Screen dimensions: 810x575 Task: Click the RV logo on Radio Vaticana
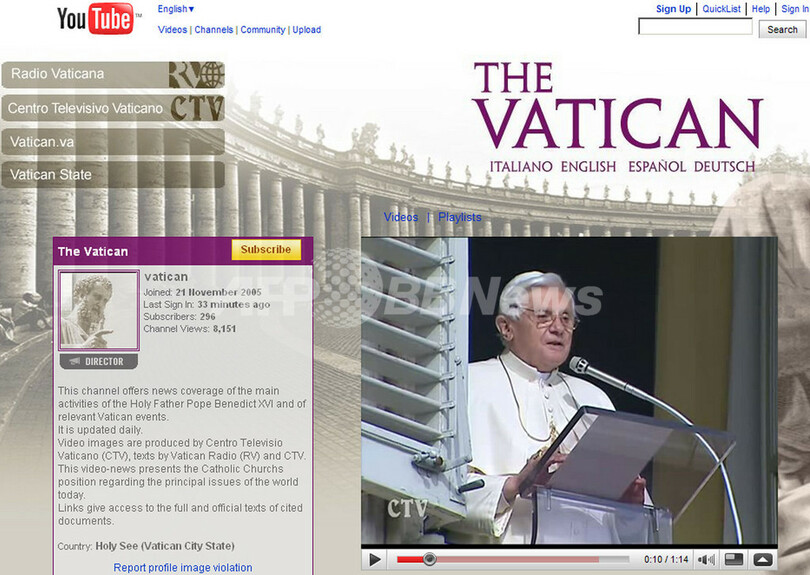coord(195,75)
